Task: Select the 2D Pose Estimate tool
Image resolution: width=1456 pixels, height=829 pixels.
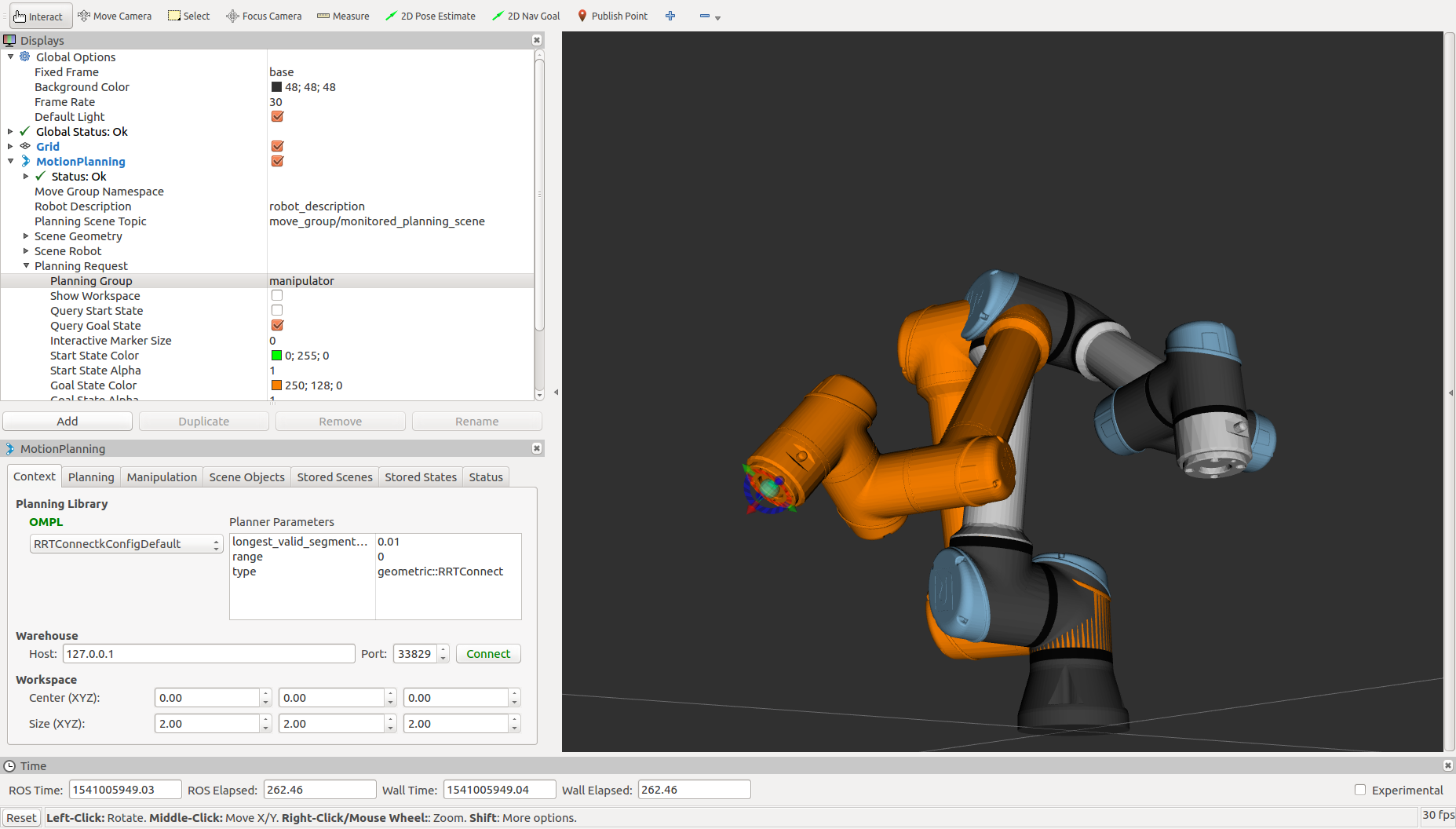Action: click(430, 16)
